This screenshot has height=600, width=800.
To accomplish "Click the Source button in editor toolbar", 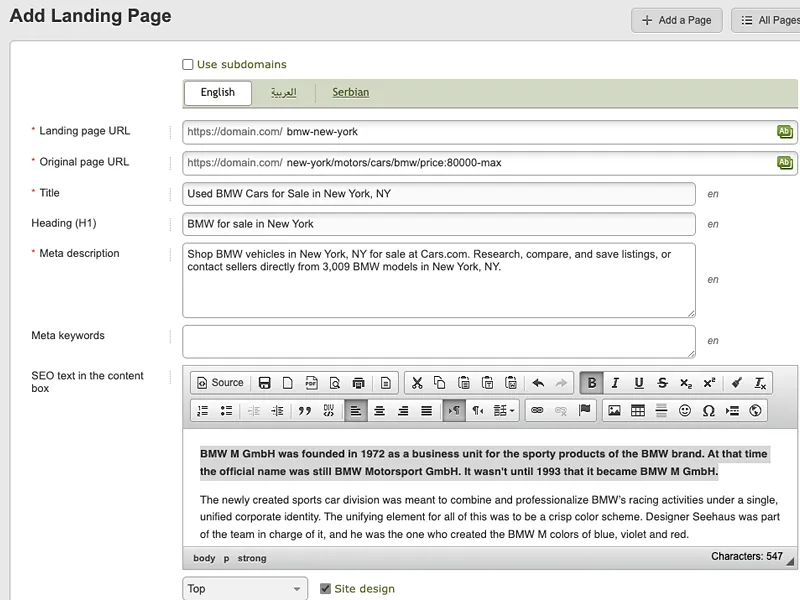I will pyautogui.click(x=220, y=383).
